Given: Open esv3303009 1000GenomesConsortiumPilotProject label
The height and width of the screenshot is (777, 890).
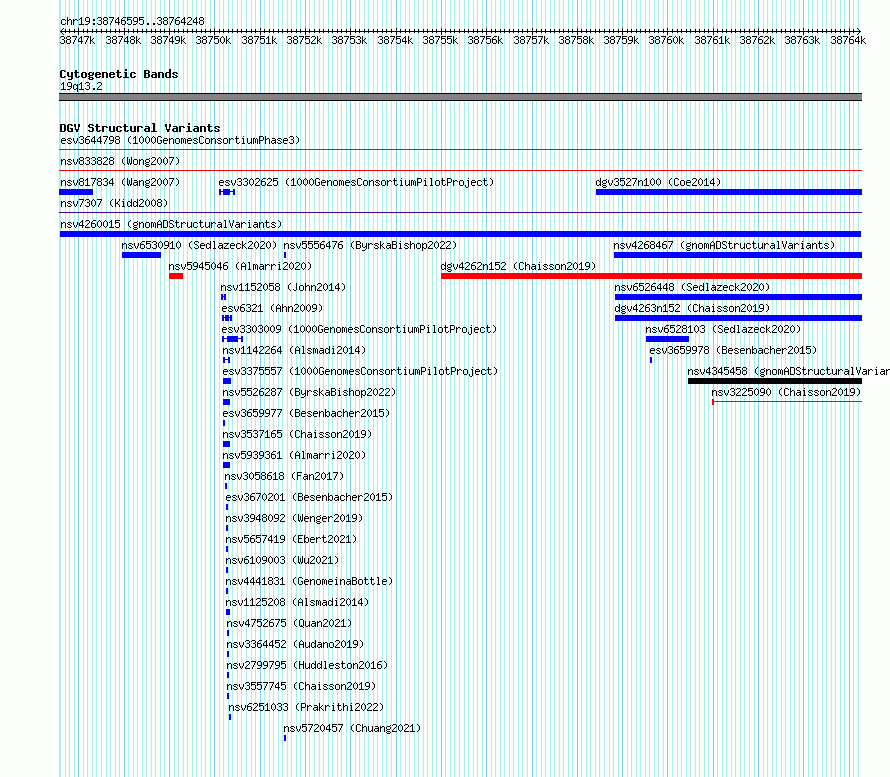Looking at the screenshot, I should 359,329.
